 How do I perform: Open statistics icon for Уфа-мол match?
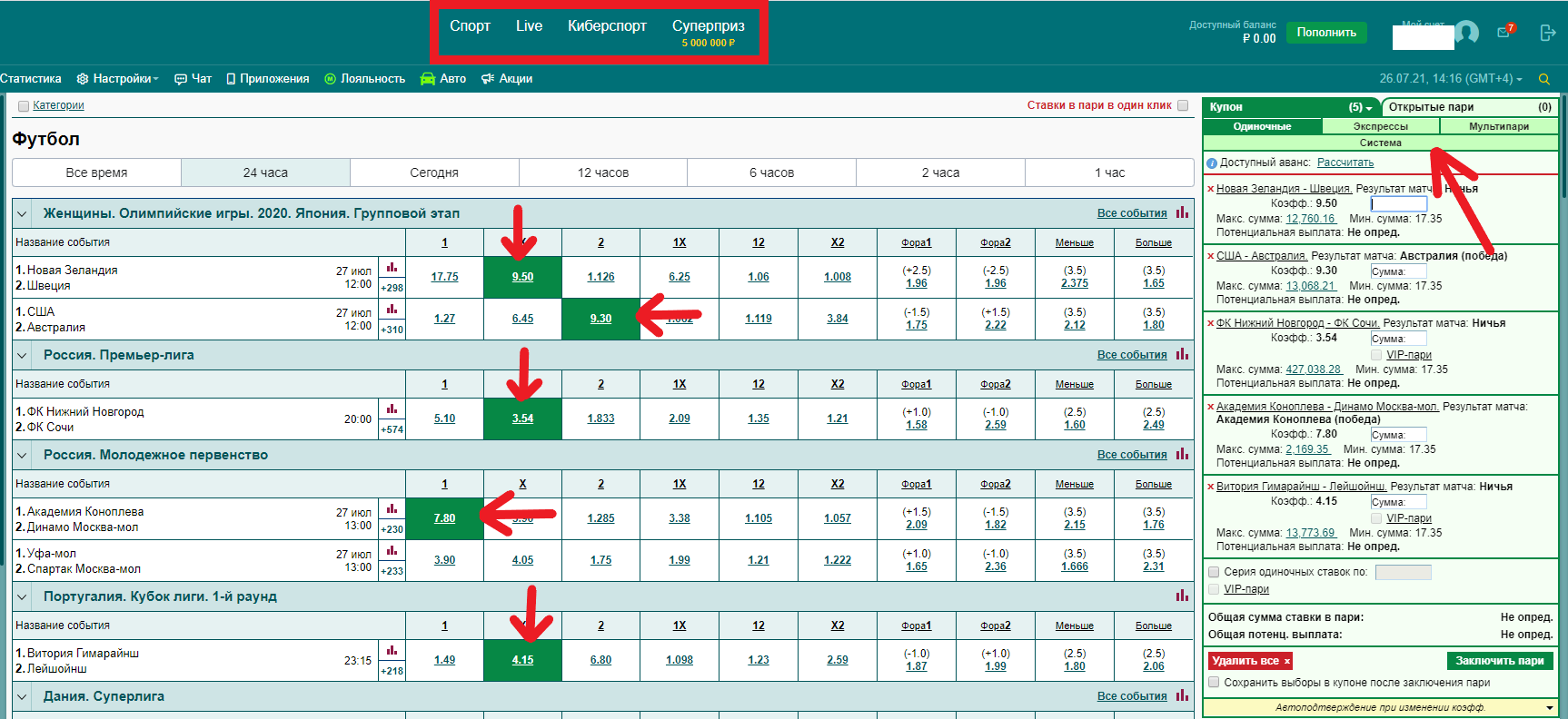click(392, 551)
